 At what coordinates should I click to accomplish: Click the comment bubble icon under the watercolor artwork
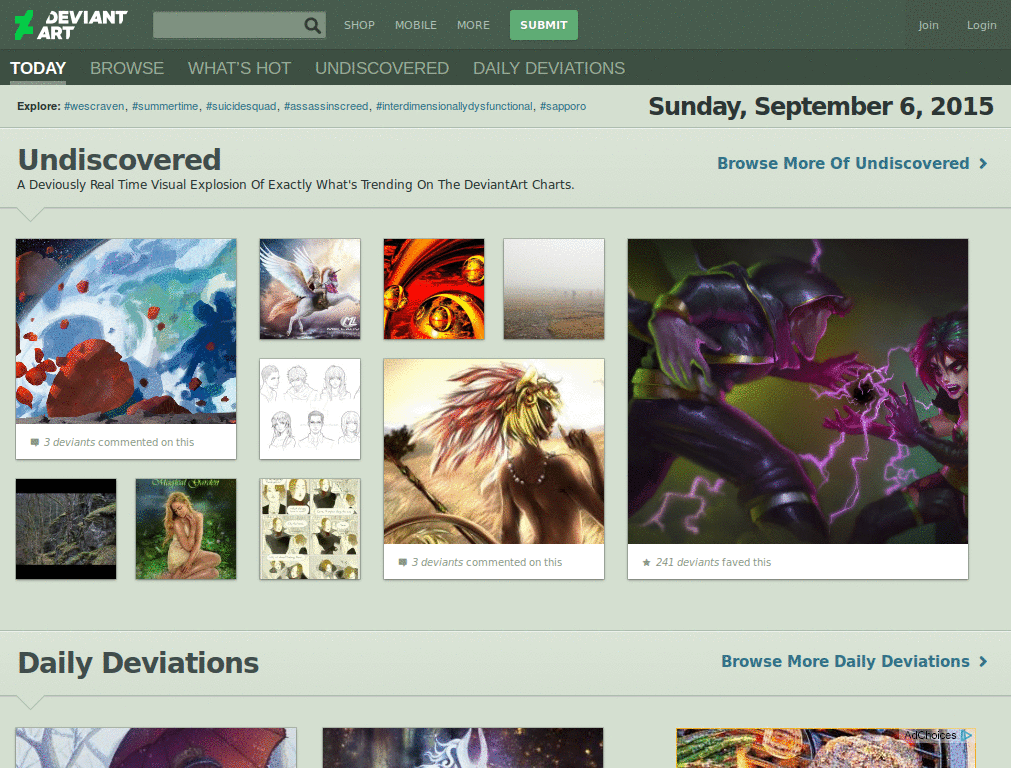pos(34,441)
